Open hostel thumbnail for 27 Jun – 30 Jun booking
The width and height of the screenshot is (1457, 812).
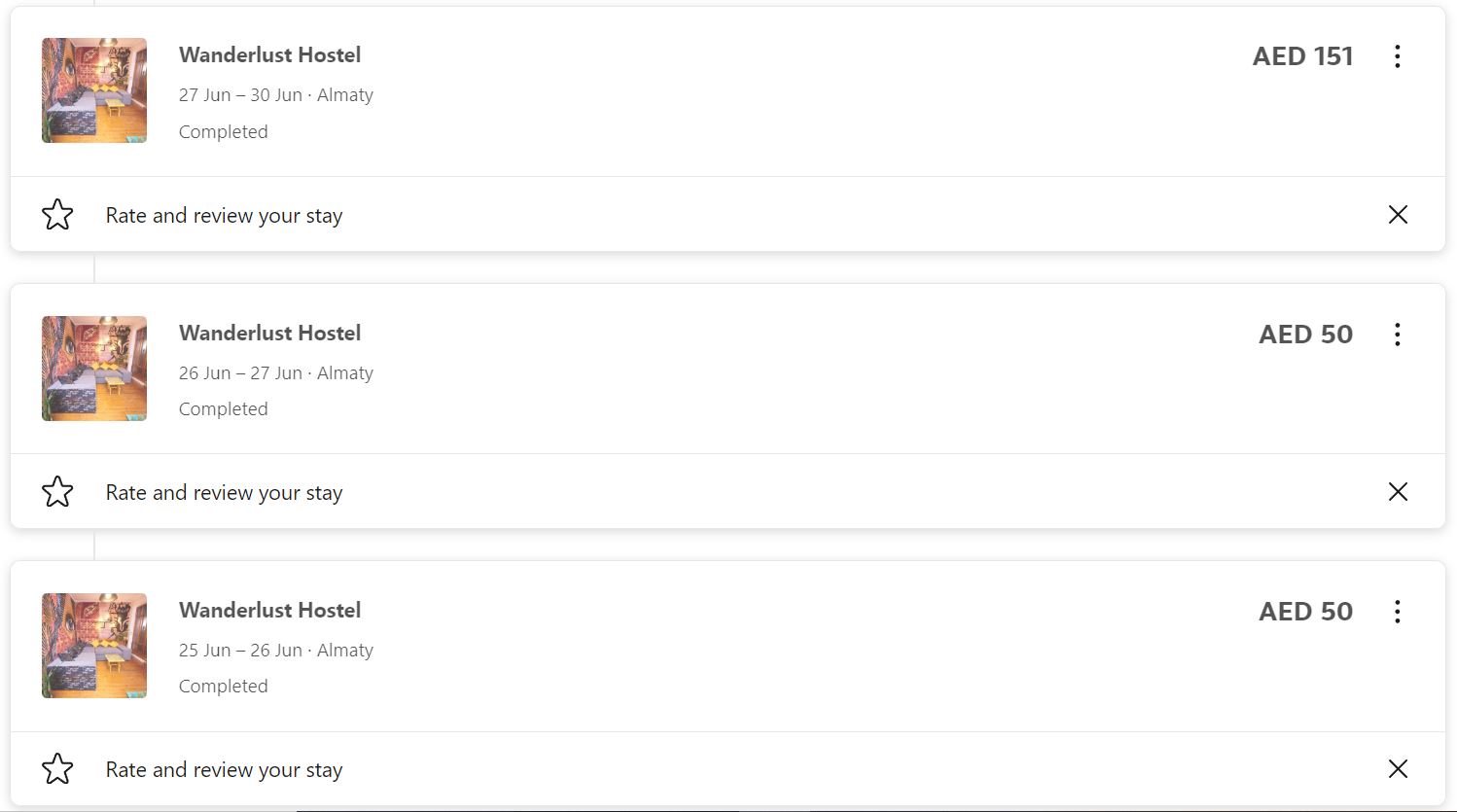point(94,90)
